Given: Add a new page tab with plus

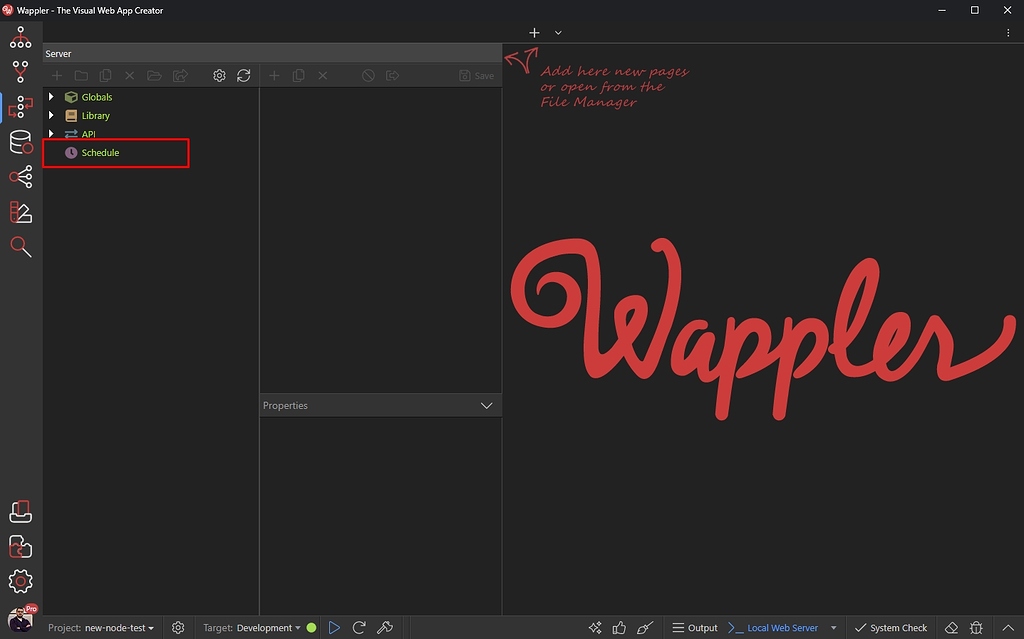Looking at the screenshot, I should pyautogui.click(x=534, y=33).
